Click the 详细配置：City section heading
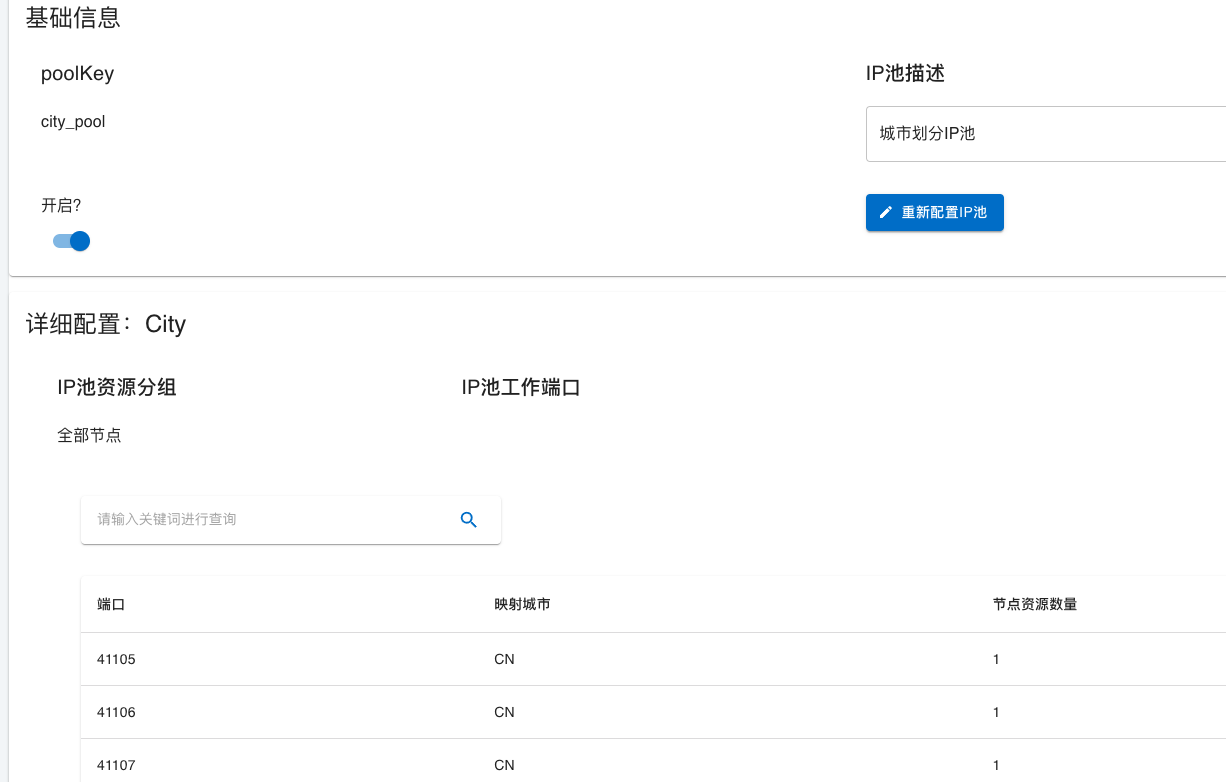The width and height of the screenshot is (1226, 782). coord(106,324)
